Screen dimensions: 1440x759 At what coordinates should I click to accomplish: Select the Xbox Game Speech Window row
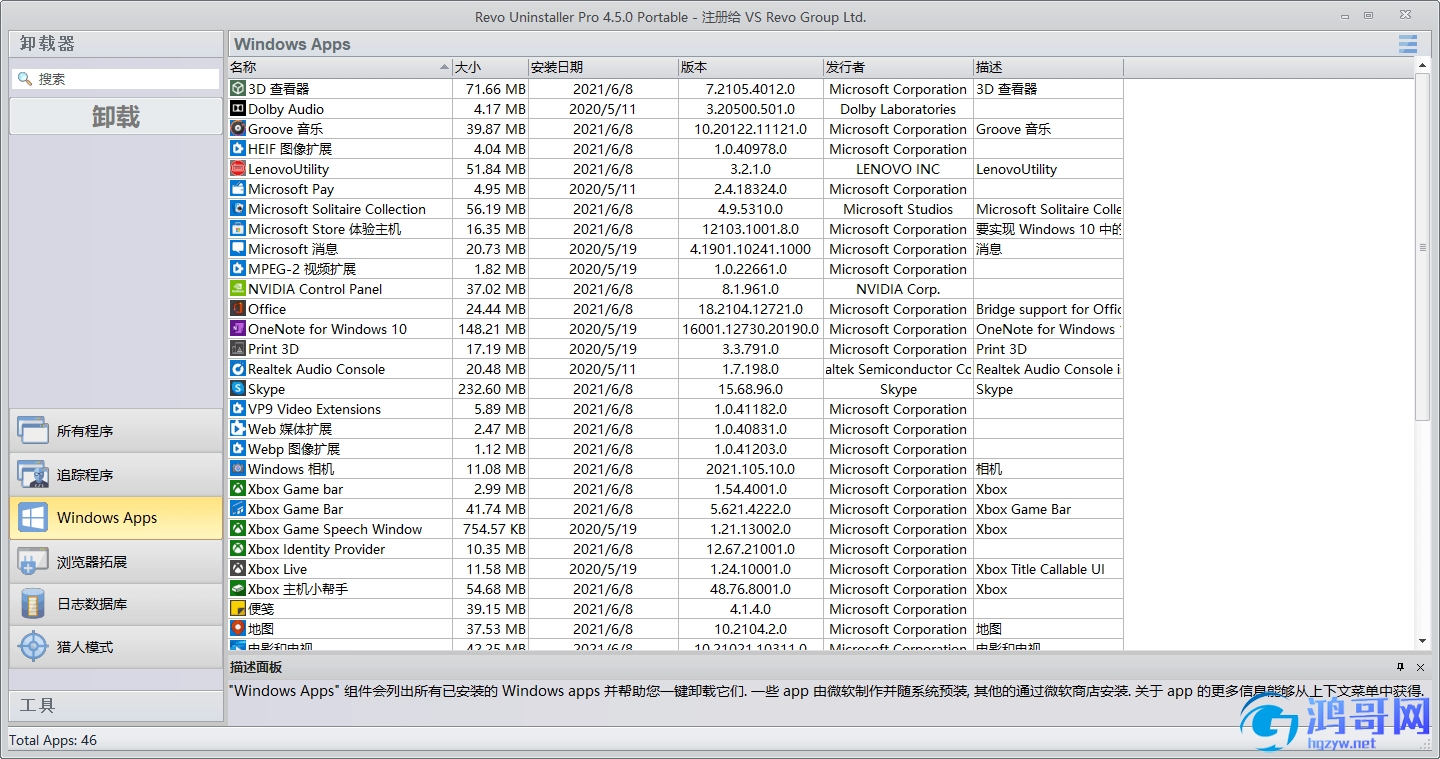point(676,529)
